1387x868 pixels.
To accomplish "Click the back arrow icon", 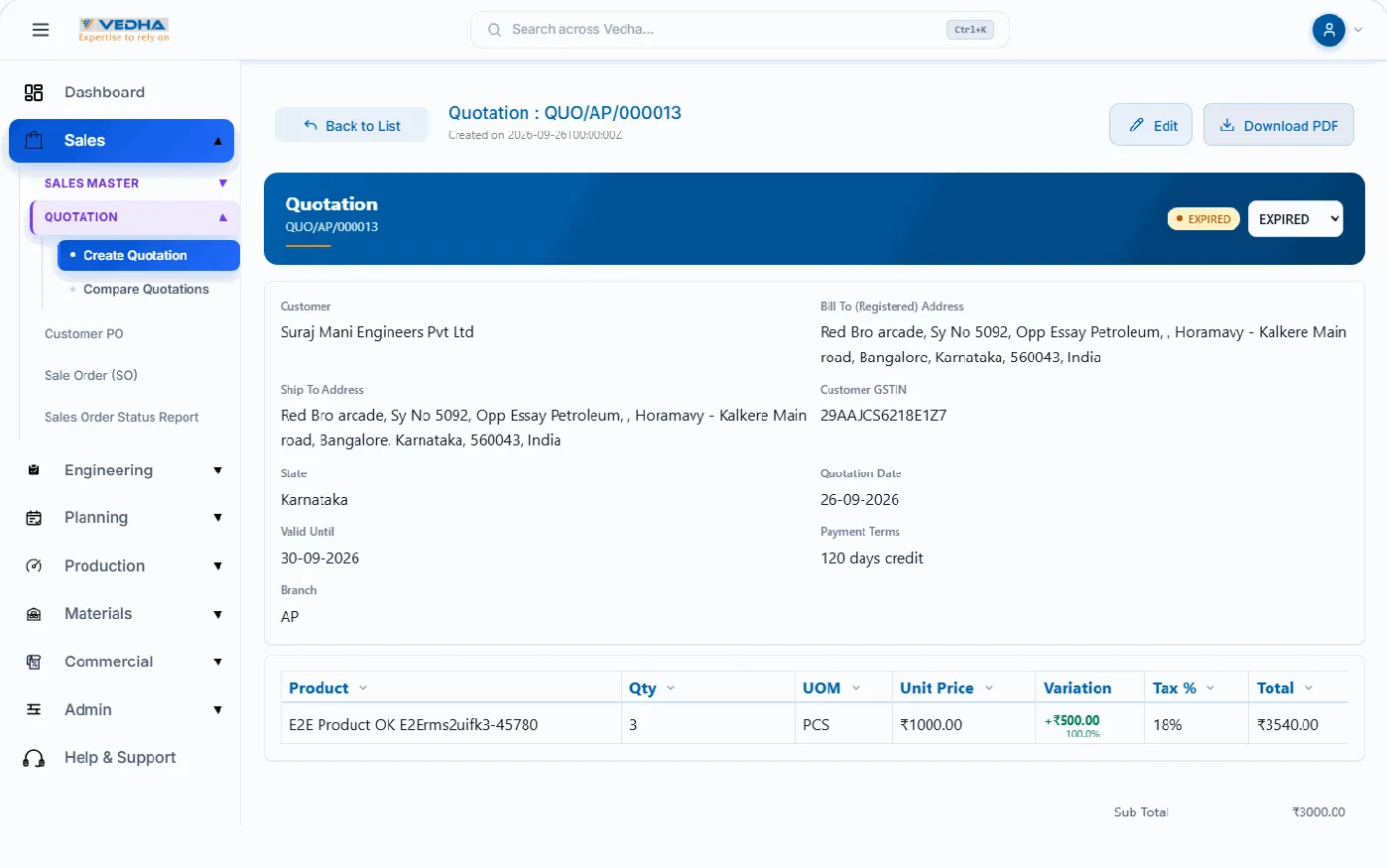I will 311,125.
